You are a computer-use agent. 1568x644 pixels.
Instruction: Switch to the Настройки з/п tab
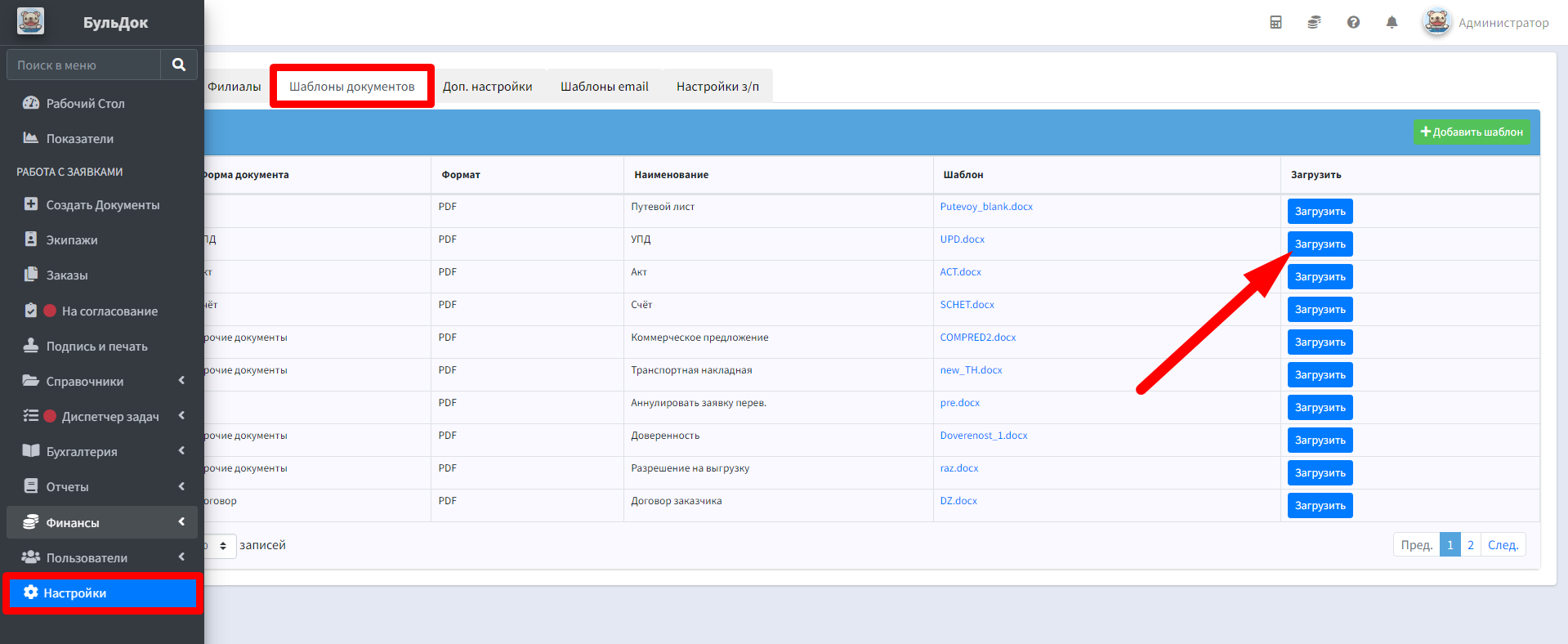(x=717, y=87)
